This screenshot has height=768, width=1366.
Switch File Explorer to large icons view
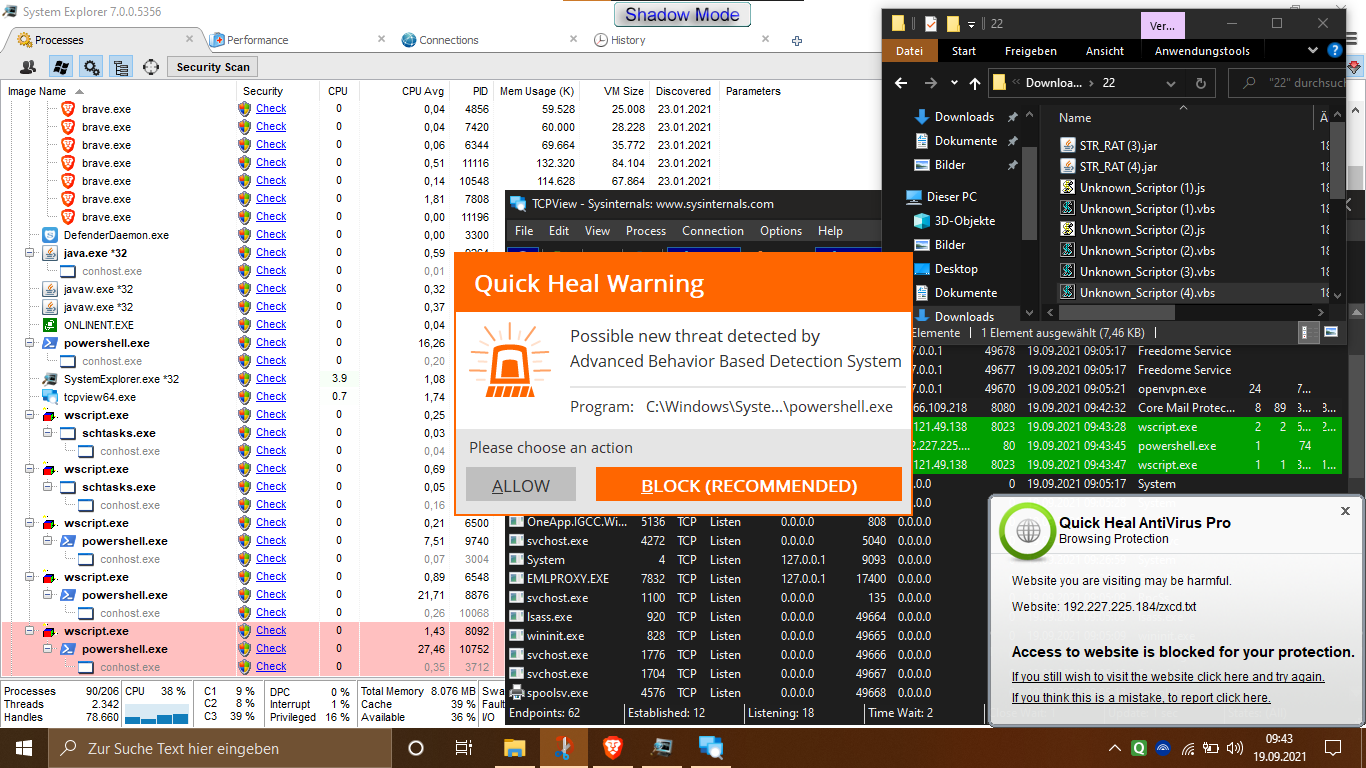(x=1331, y=333)
